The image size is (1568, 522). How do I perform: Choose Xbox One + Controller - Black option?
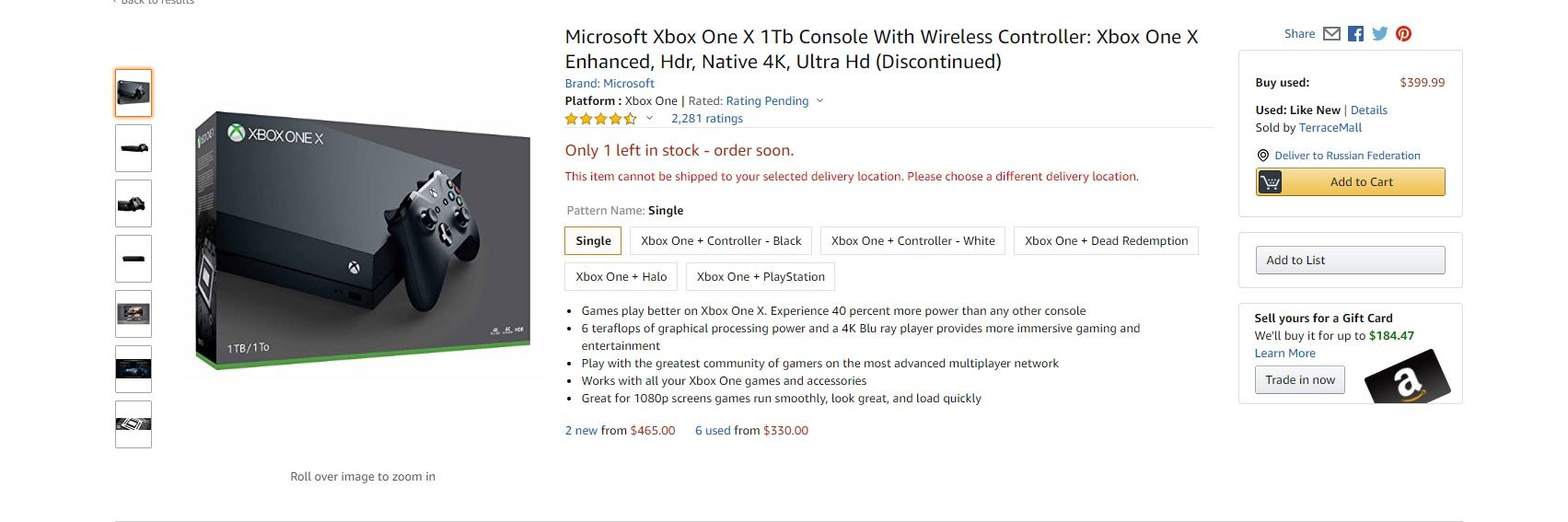tap(721, 241)
